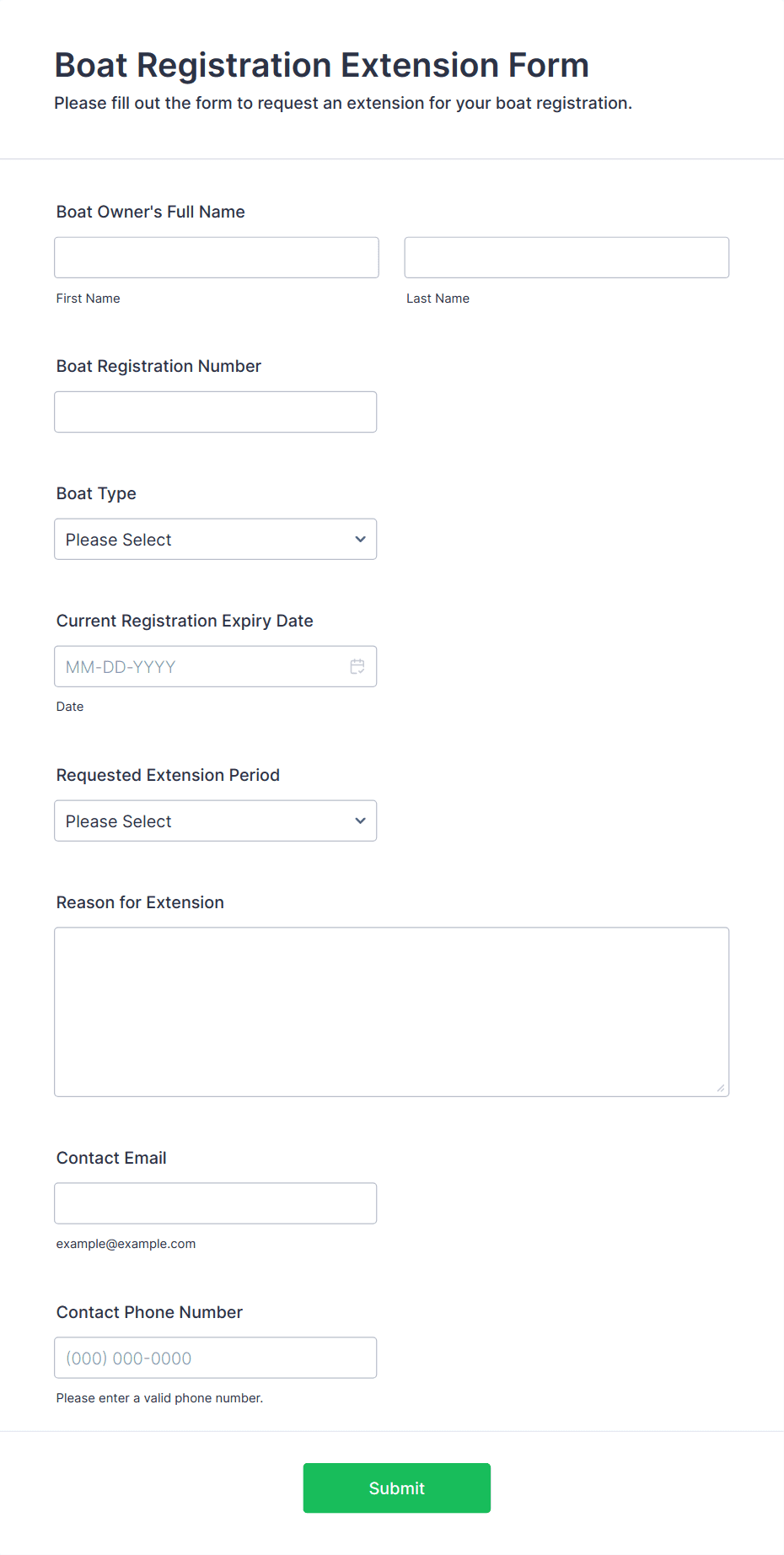Expand the Requested Extension Period dropdown
Image resolution: width=784 pixels, height=1555 pixels.
pyautogui.click(x=216, y=821)
